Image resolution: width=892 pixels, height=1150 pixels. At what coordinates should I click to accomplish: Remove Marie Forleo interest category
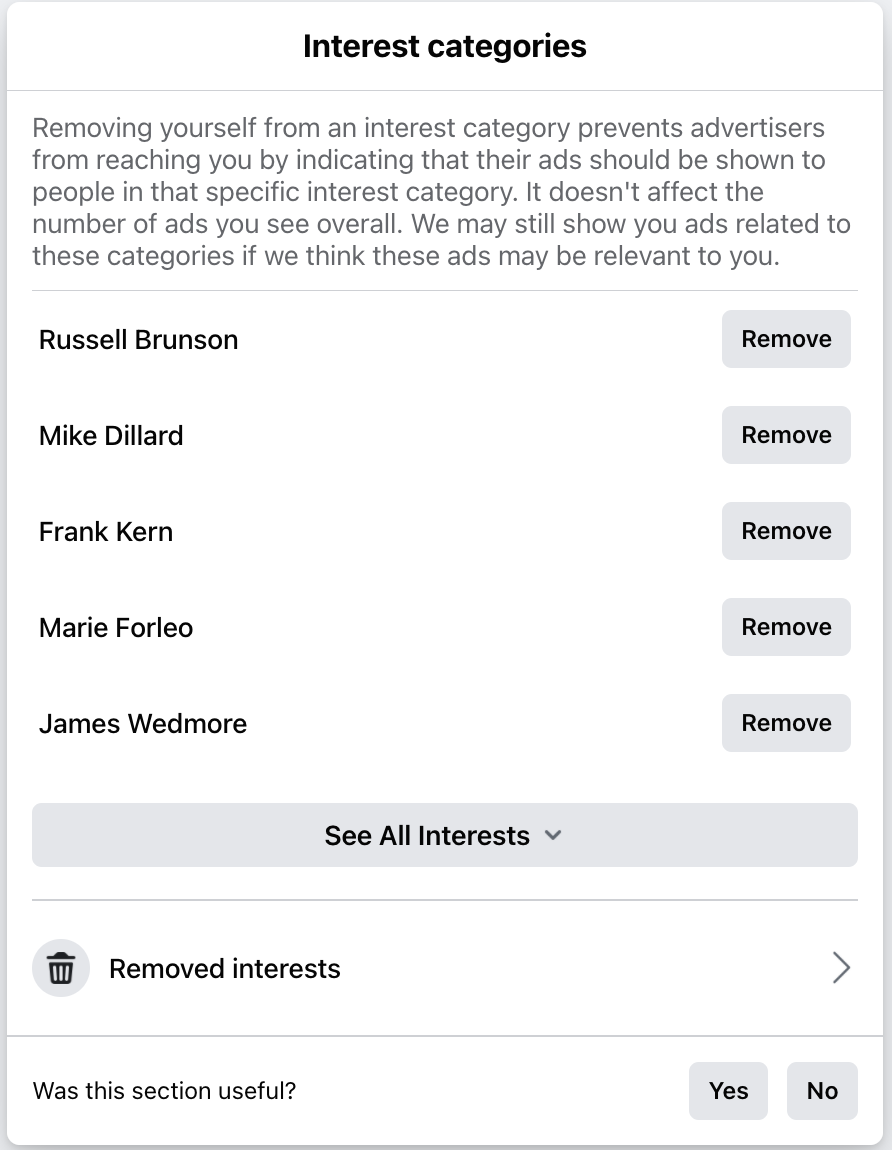pyautogui.click(x=786, y=627)
